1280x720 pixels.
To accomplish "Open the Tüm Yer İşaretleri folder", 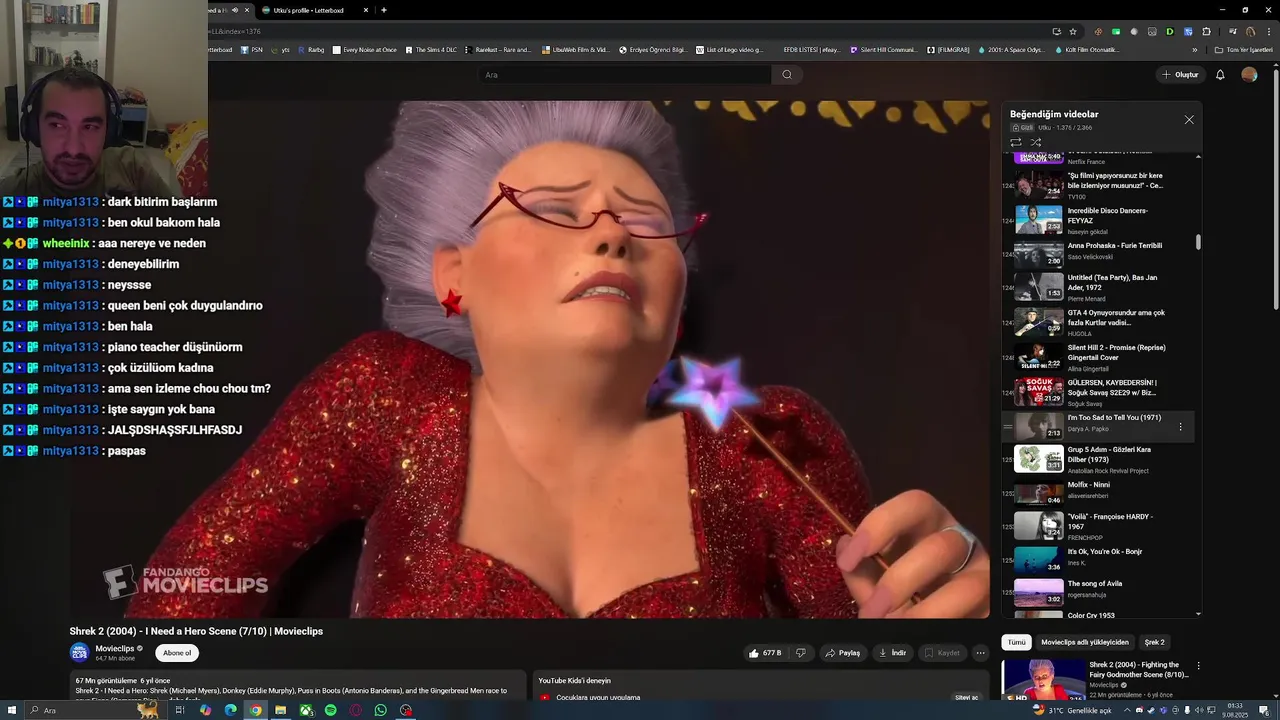I will (1244, 49).
